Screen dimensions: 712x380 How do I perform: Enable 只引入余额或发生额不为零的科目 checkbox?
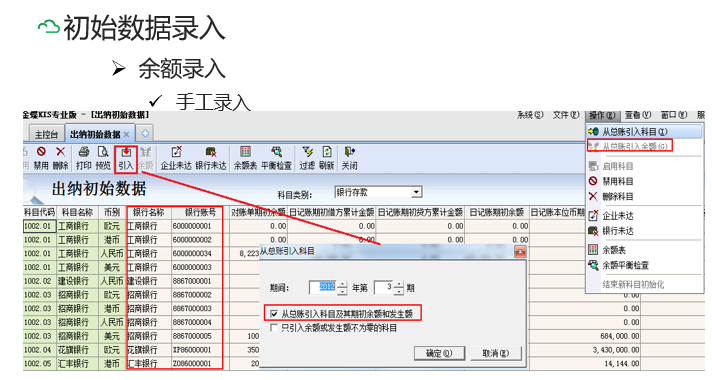(x=274, y=328)
